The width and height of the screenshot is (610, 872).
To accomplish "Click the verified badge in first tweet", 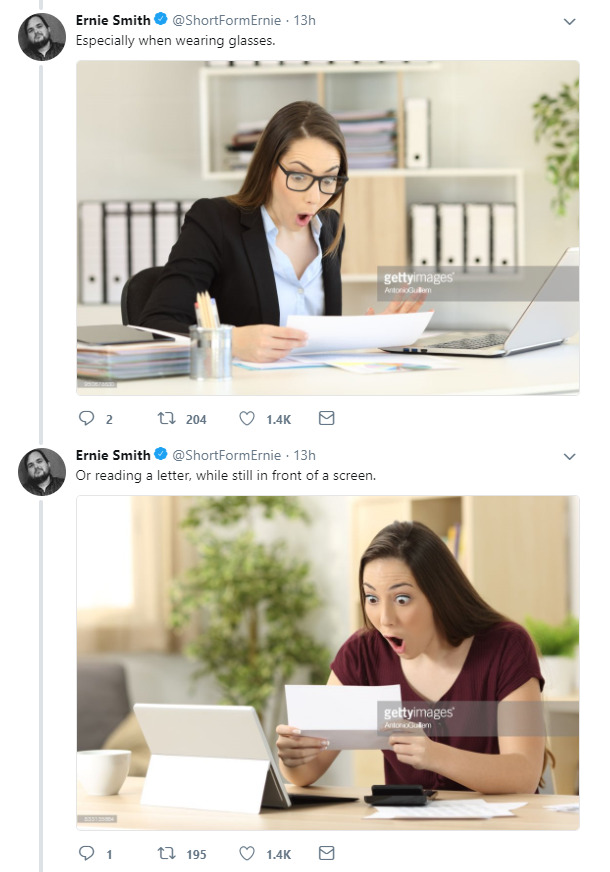I will [162, 20].
